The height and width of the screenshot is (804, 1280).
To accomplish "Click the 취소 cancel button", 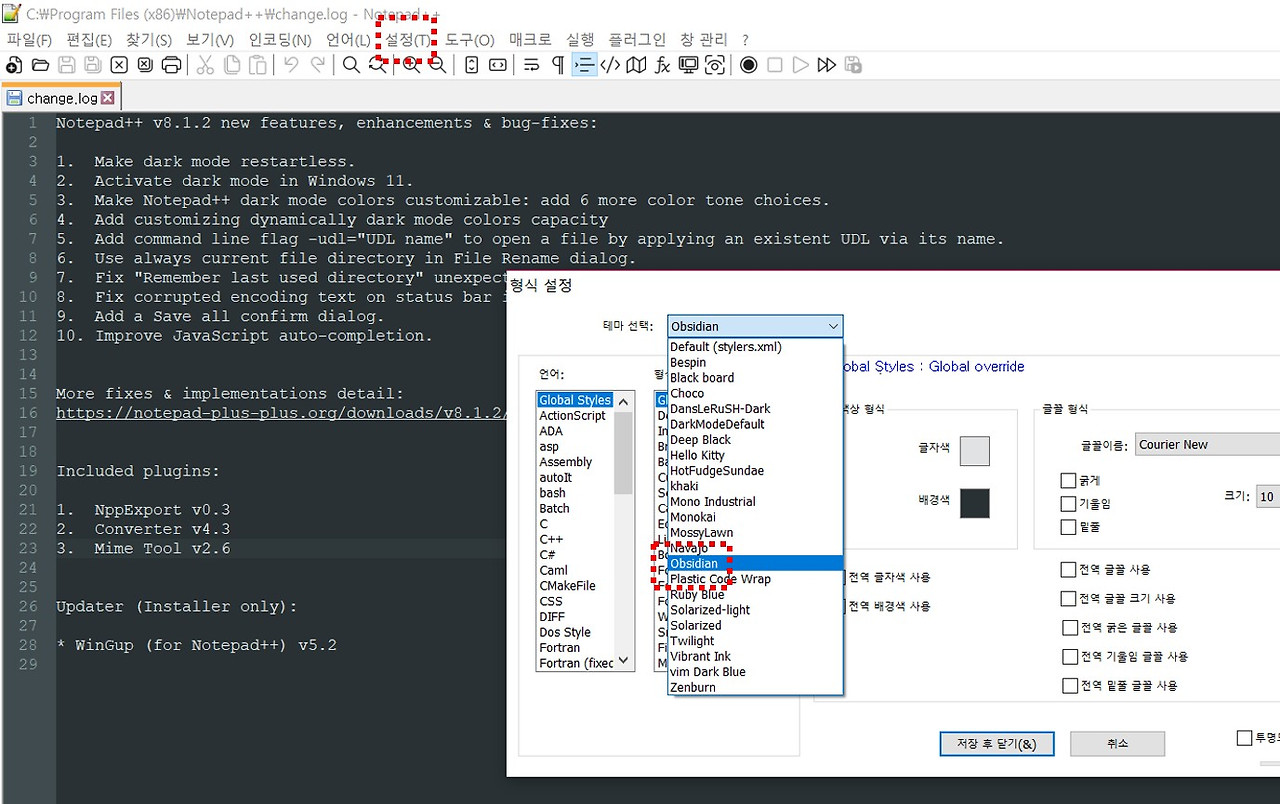I will [x=1117, y=743].
